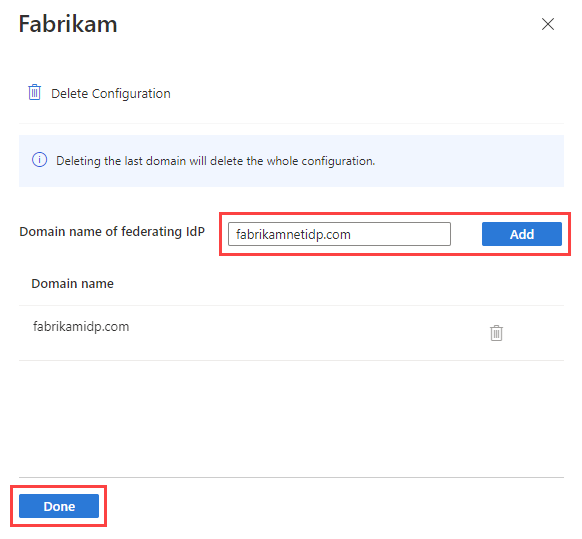Focus the federating IdP domain input

[339, 234]
